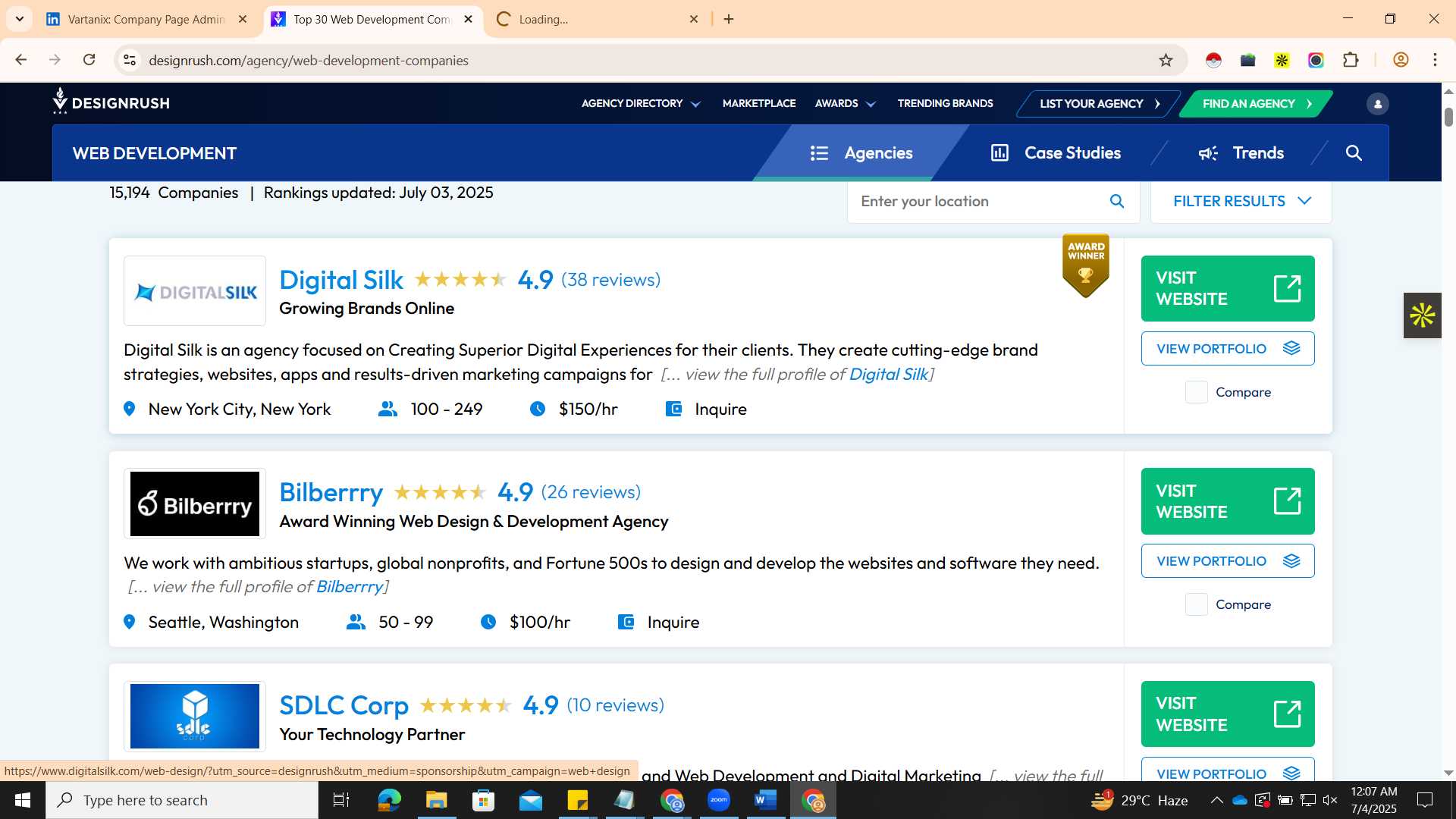Visit Website for SDLC Corp

pos(1227,714)
